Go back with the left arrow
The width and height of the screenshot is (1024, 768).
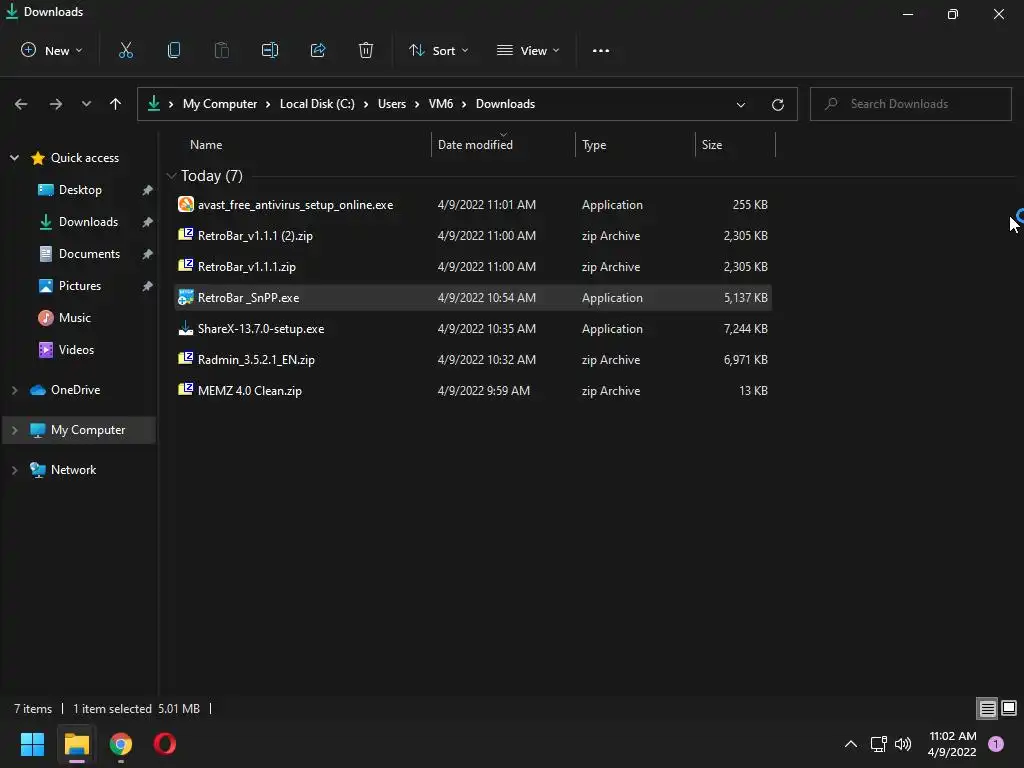(x=21, y=104)
